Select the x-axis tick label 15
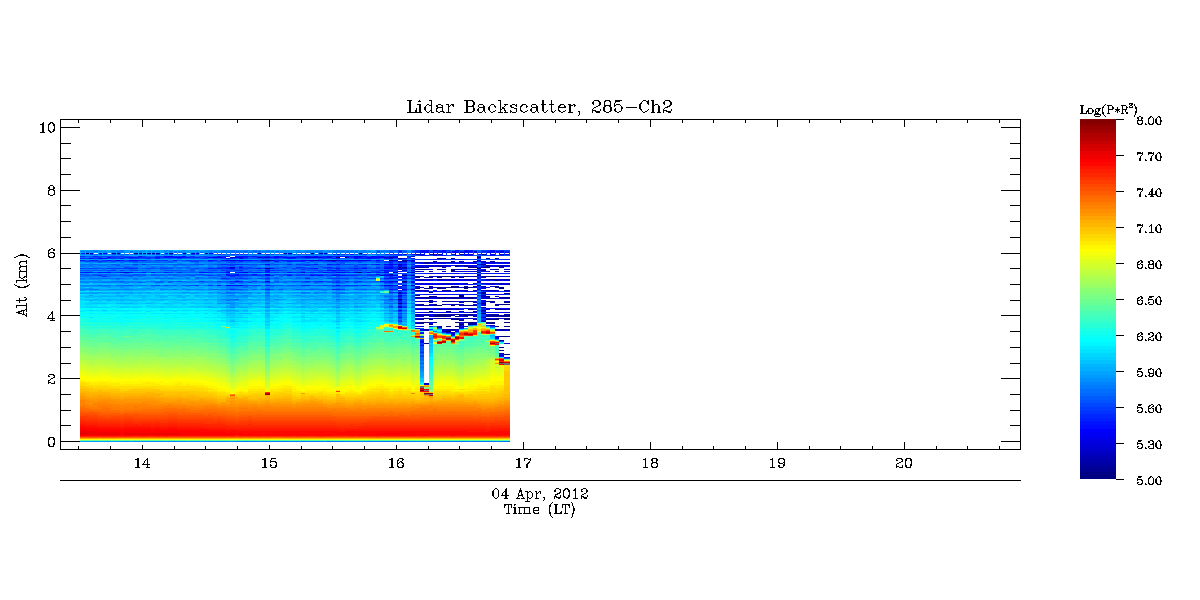1200x600 pixels. (269, 463)
